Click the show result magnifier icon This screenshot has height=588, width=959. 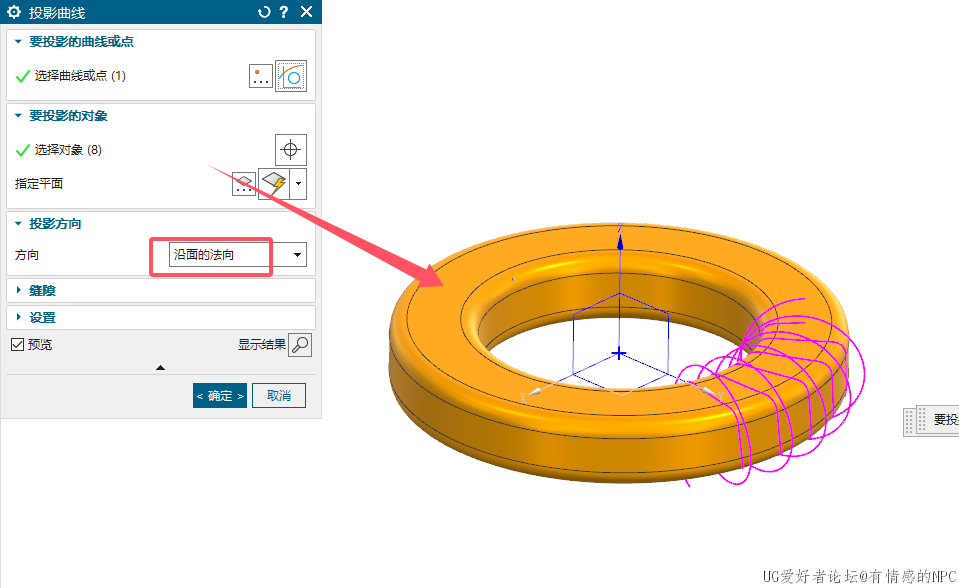(299, 345)
